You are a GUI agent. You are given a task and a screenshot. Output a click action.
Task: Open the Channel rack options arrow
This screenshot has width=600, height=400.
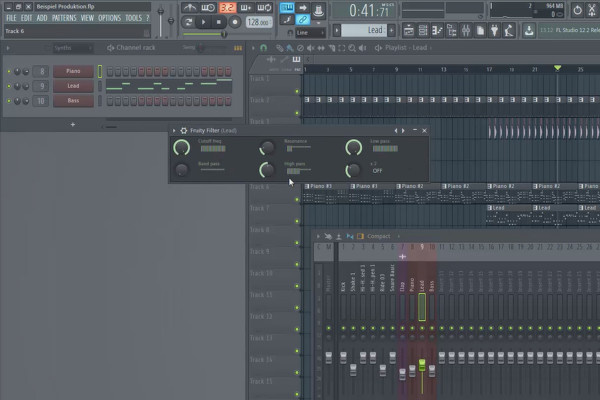(x=8, y=48)
